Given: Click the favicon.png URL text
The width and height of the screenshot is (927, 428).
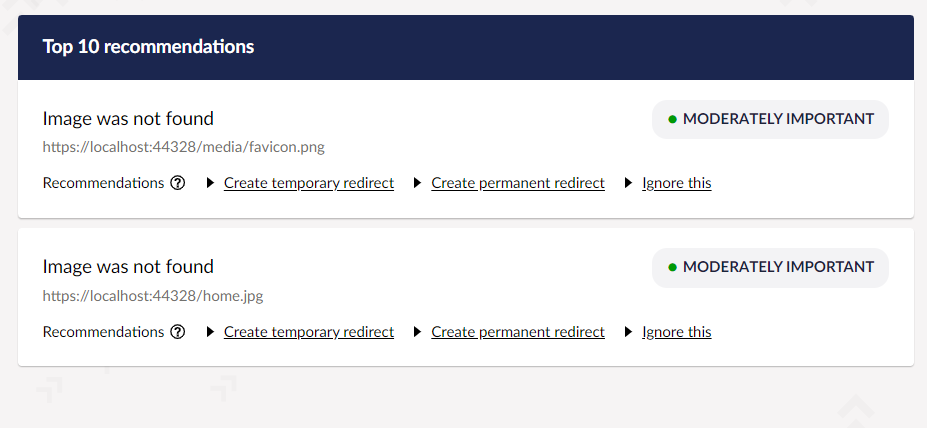Looking at the screenshot, I should point(183,147).
